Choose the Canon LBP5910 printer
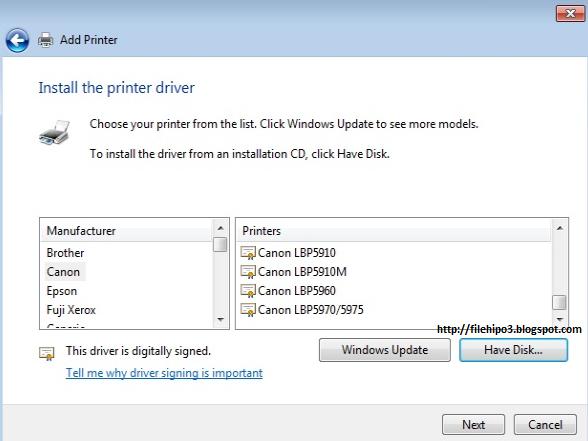This screenshot has height=441, width=588. (x=296, y=253)
